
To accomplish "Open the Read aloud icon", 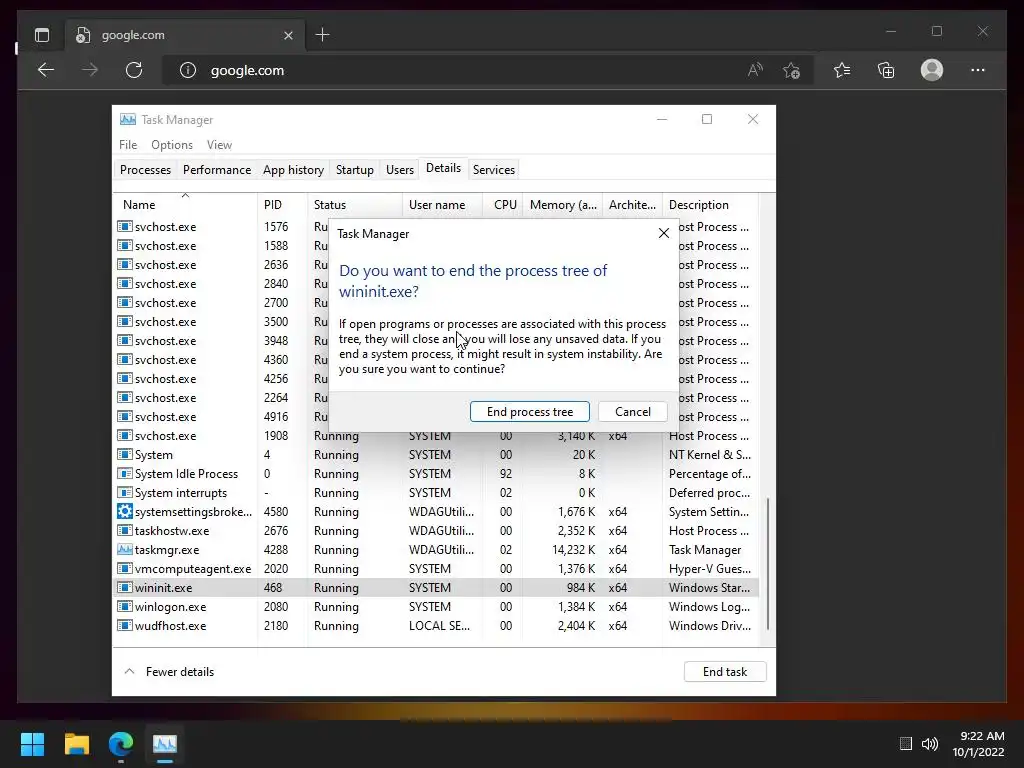I will [755, 70].
